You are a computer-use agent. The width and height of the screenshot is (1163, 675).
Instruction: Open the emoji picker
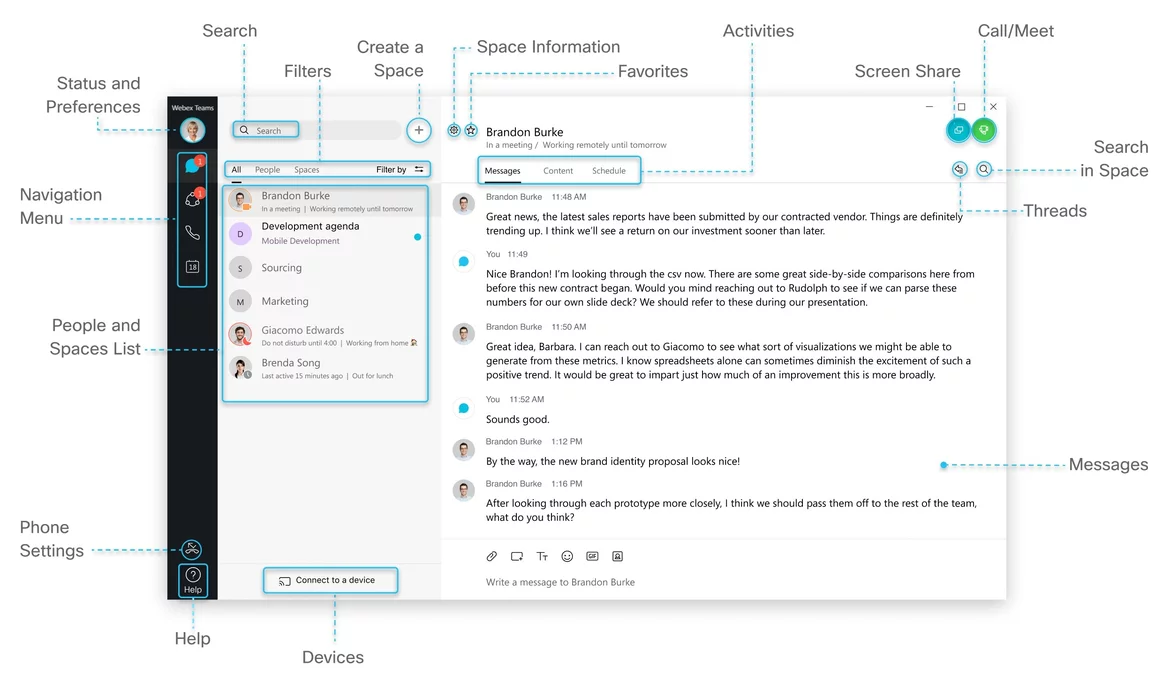tap(567, 556)
